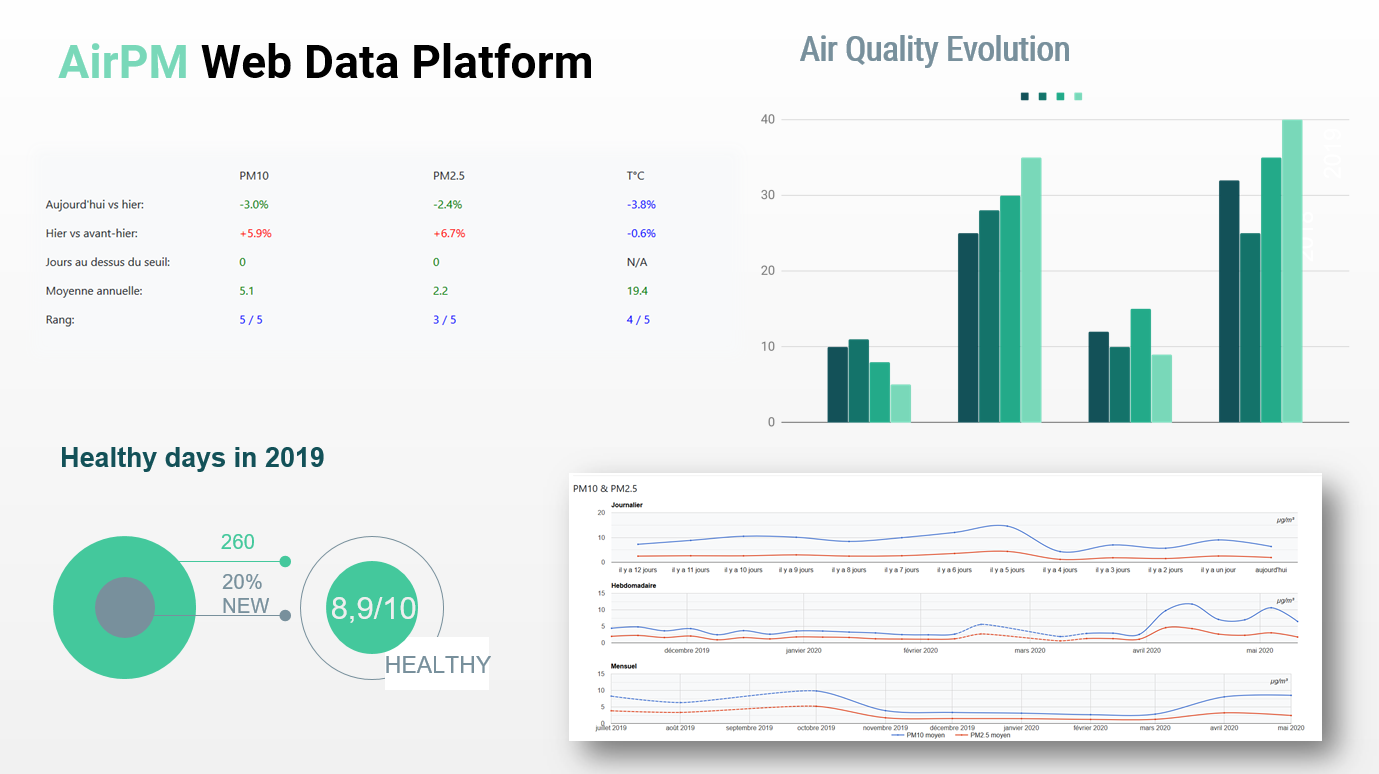1379x774 pixels.
Task: Click the "PM2.5 moyen" legend entry
Action: click(x=982, y=735)
